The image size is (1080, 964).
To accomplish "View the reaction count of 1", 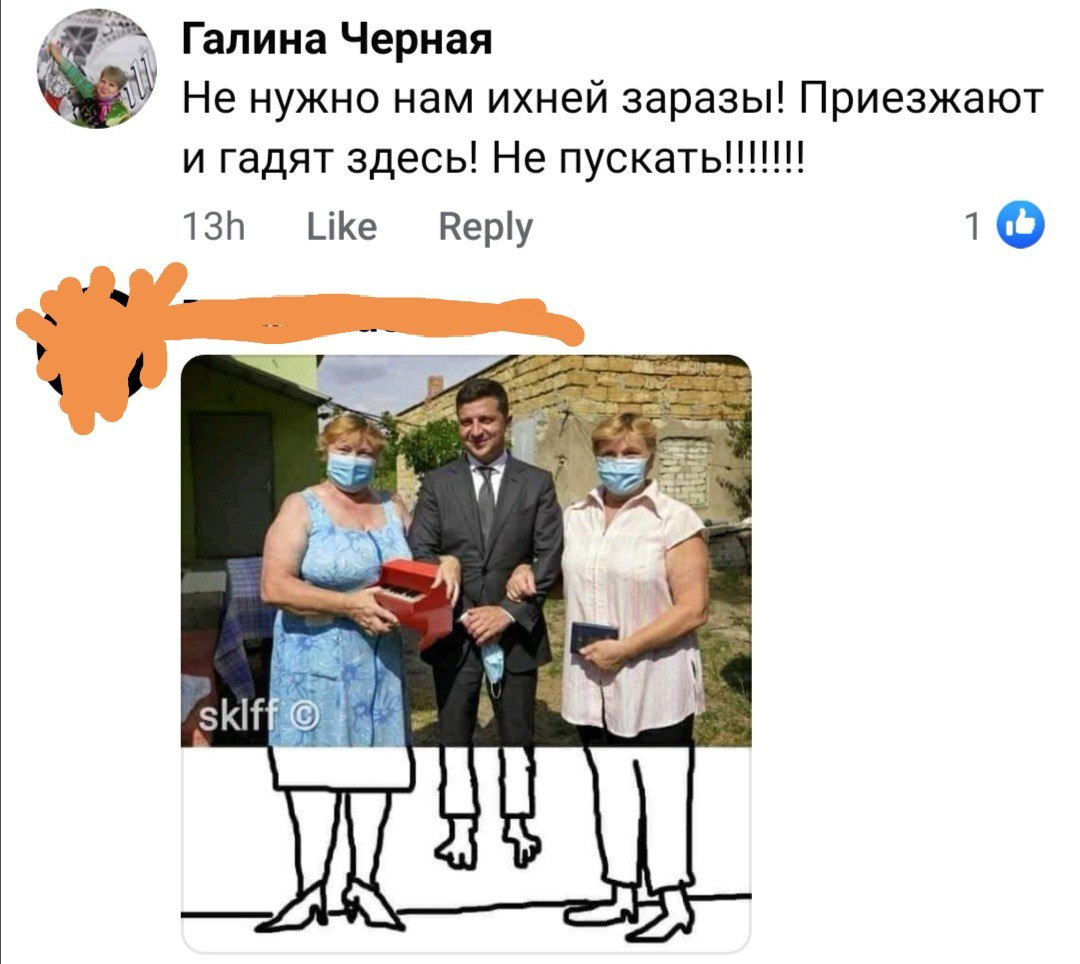I will (972, 226).
